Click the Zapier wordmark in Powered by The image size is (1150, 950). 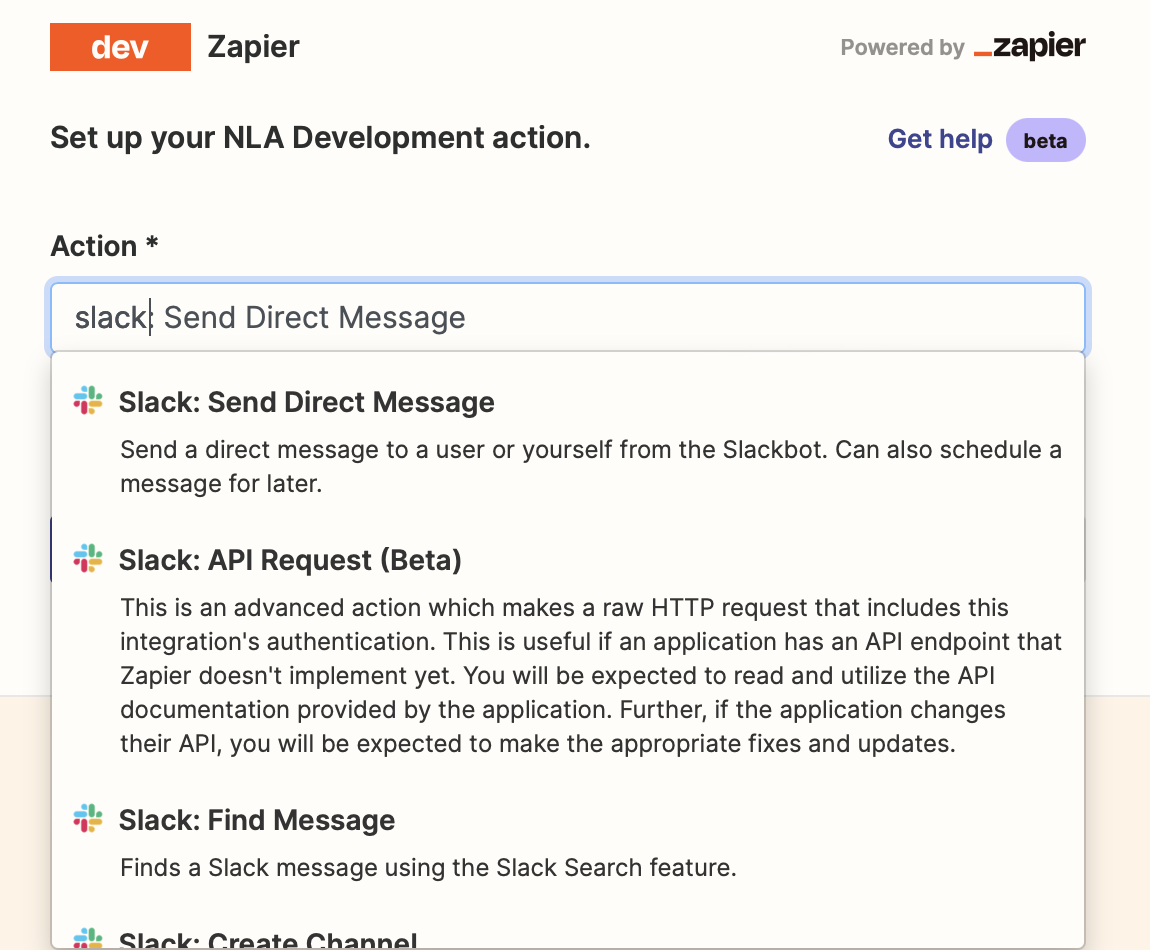(1030, 46)
